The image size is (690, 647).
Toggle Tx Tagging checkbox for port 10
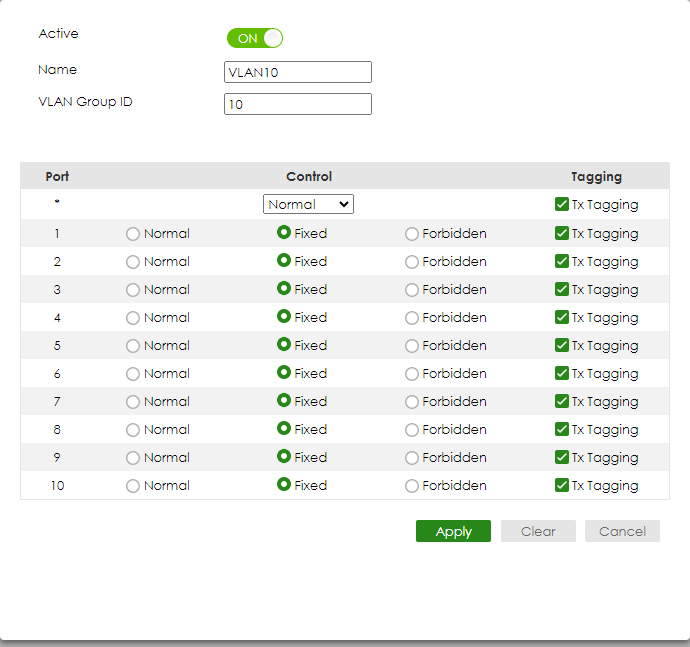pos(562,485)
